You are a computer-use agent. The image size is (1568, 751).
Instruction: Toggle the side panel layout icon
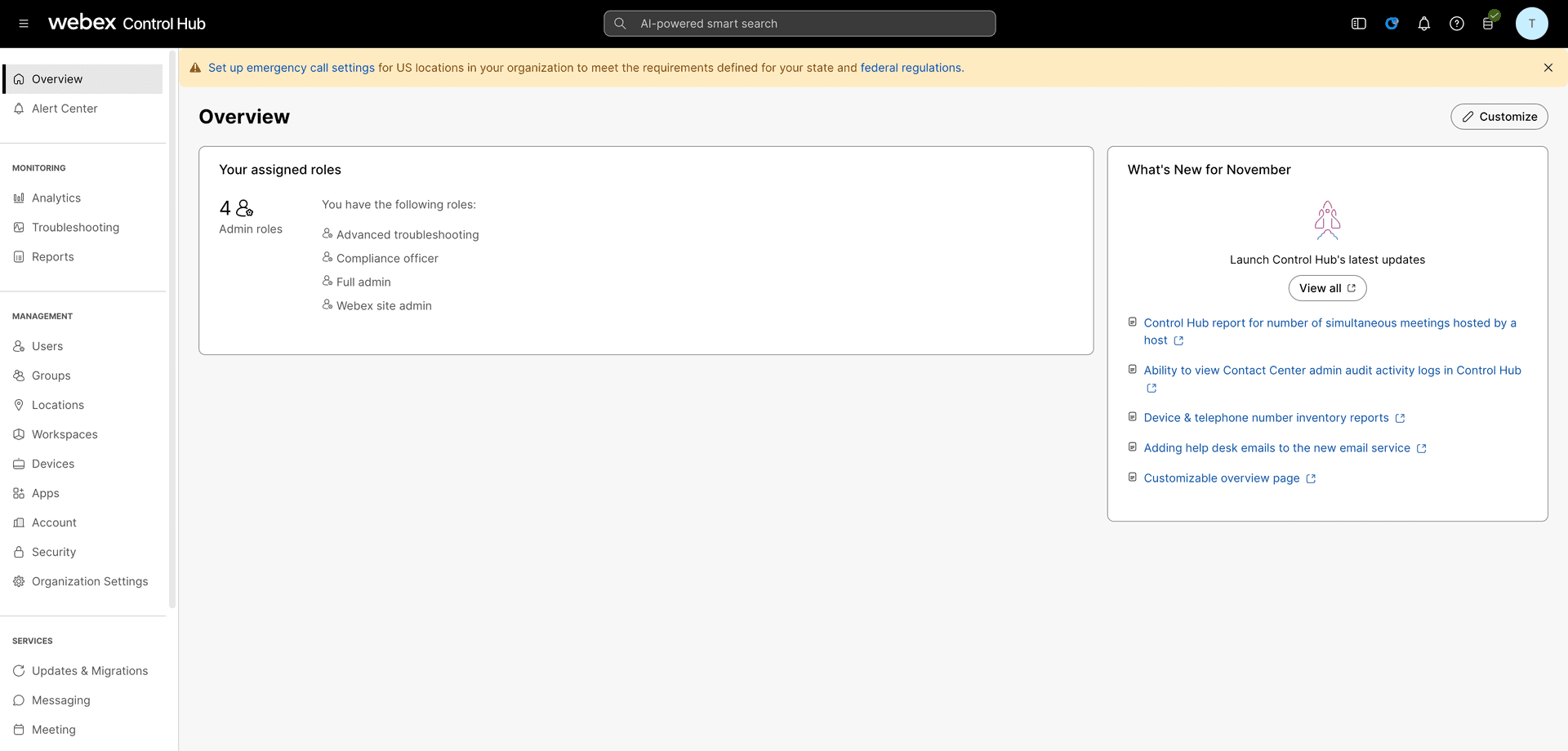coord(1358,24)
